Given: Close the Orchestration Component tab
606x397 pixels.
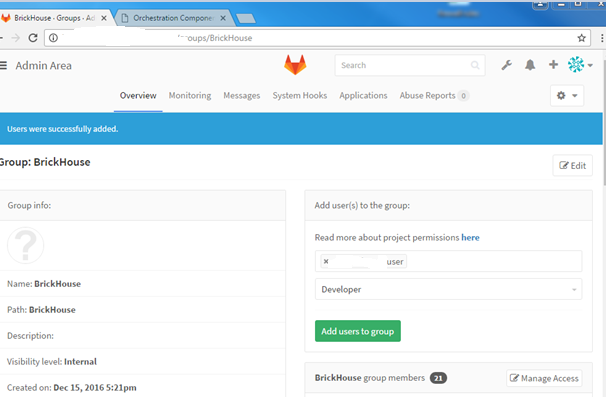Looking at the screenshot, I should click(223, 18).
